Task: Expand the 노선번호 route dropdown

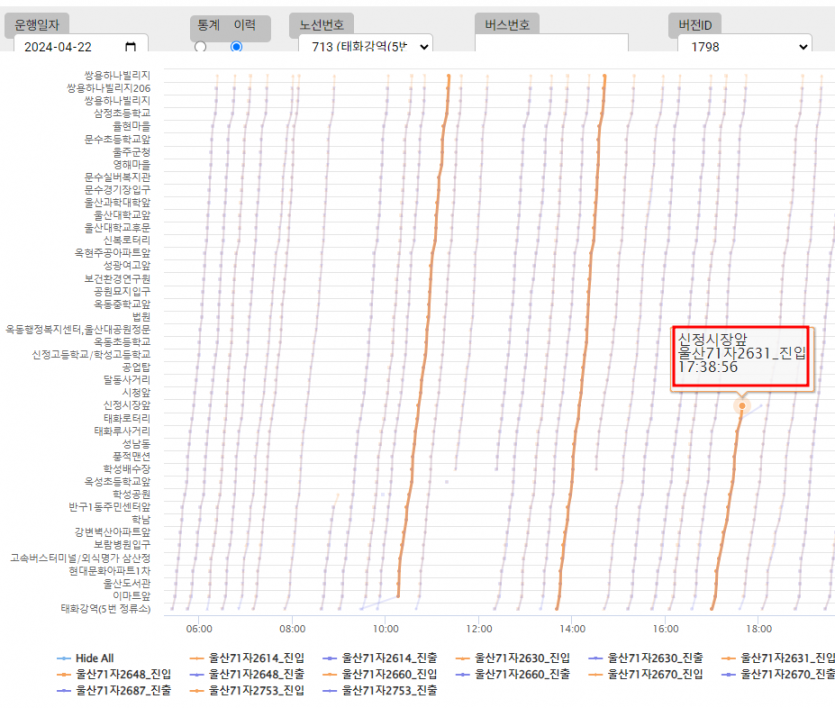Action: (x=365, y=47)
